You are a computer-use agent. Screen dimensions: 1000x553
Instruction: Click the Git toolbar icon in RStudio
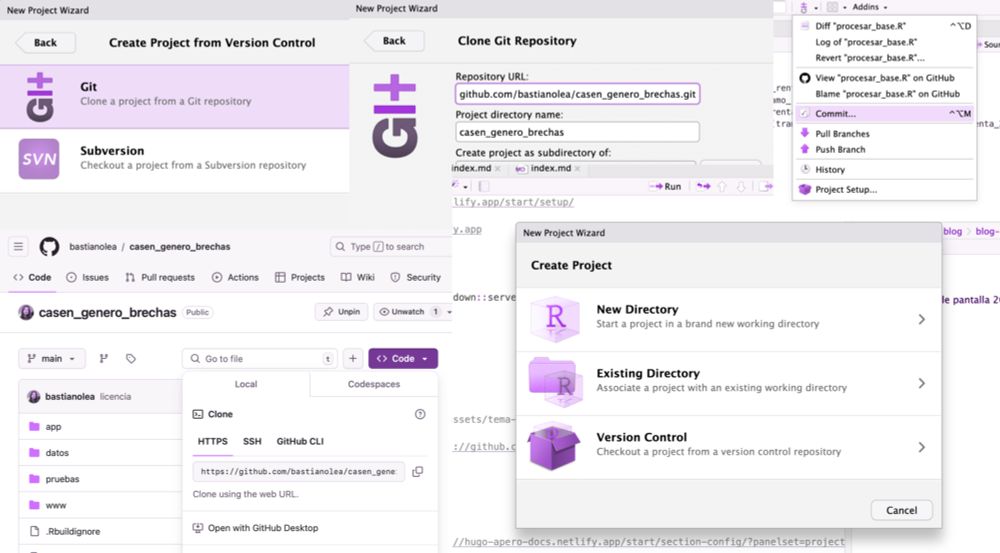(x=804, y=7)
